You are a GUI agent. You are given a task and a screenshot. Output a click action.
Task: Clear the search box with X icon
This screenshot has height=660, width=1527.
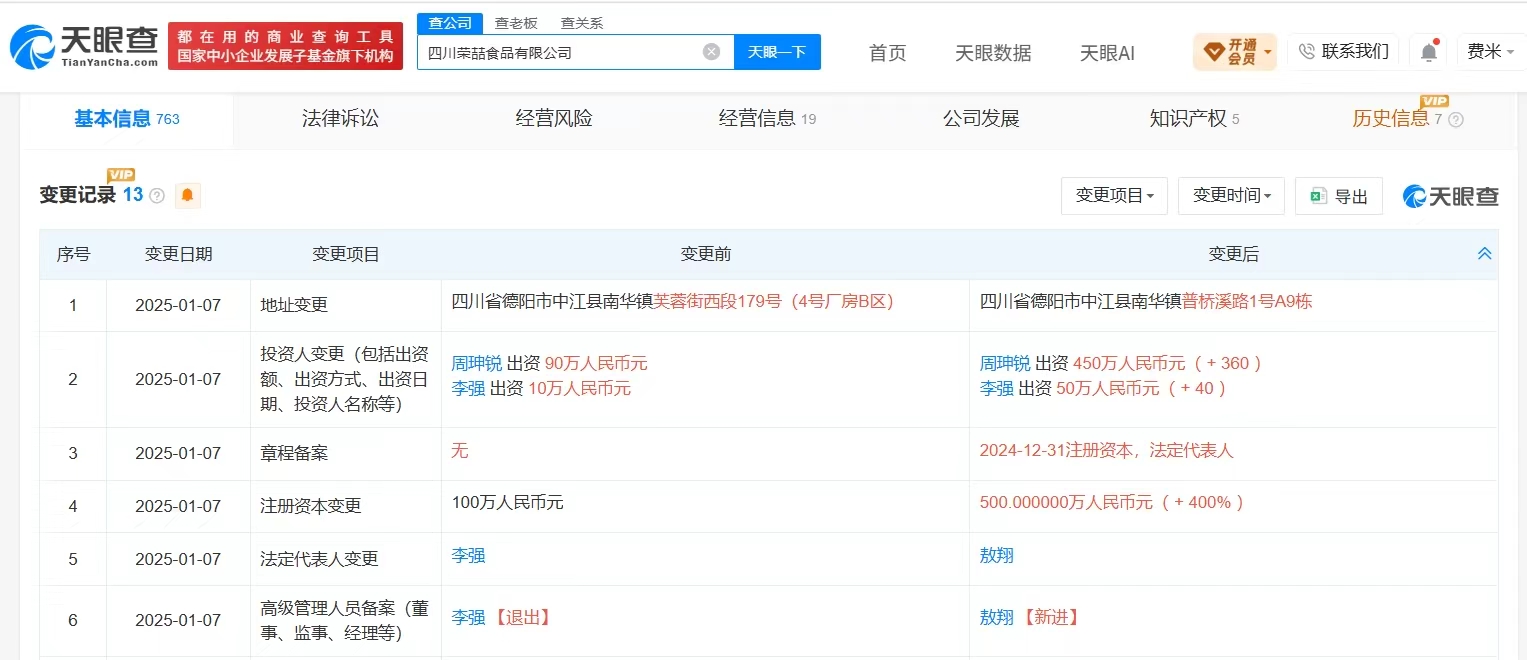[x=711, y=52]
